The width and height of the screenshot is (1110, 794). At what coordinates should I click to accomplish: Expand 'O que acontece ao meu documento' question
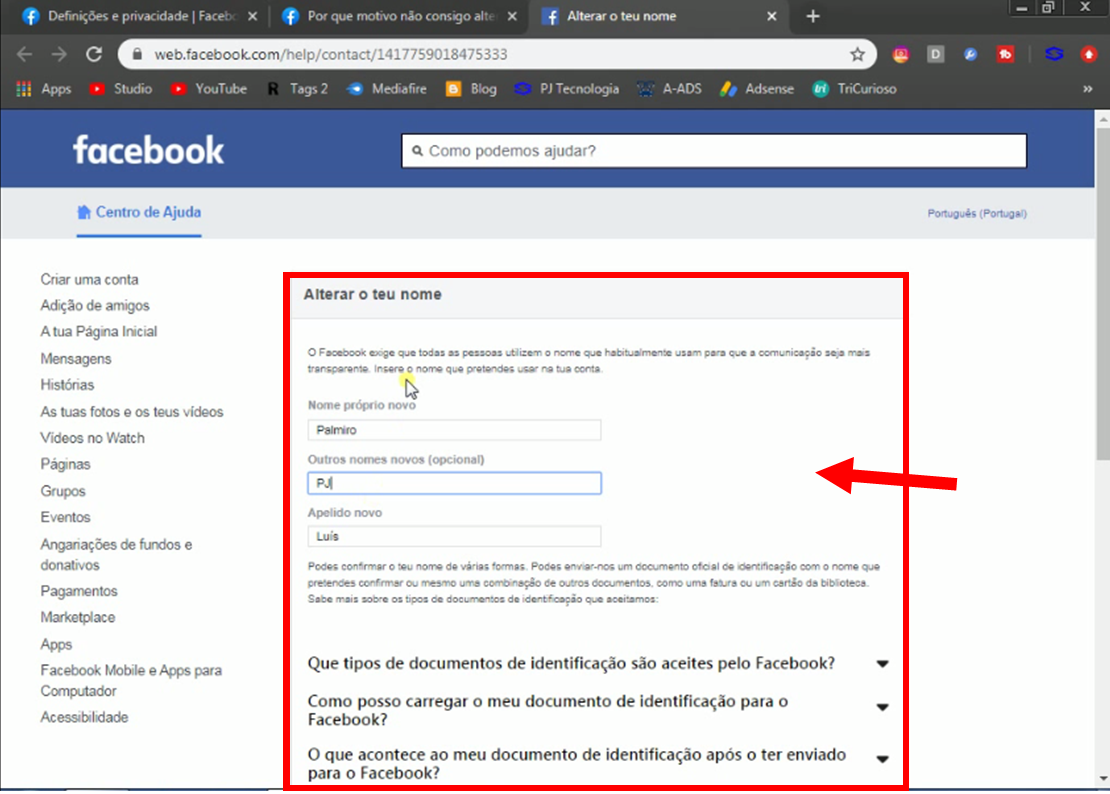pyautogui.click(x=882, y=759)
